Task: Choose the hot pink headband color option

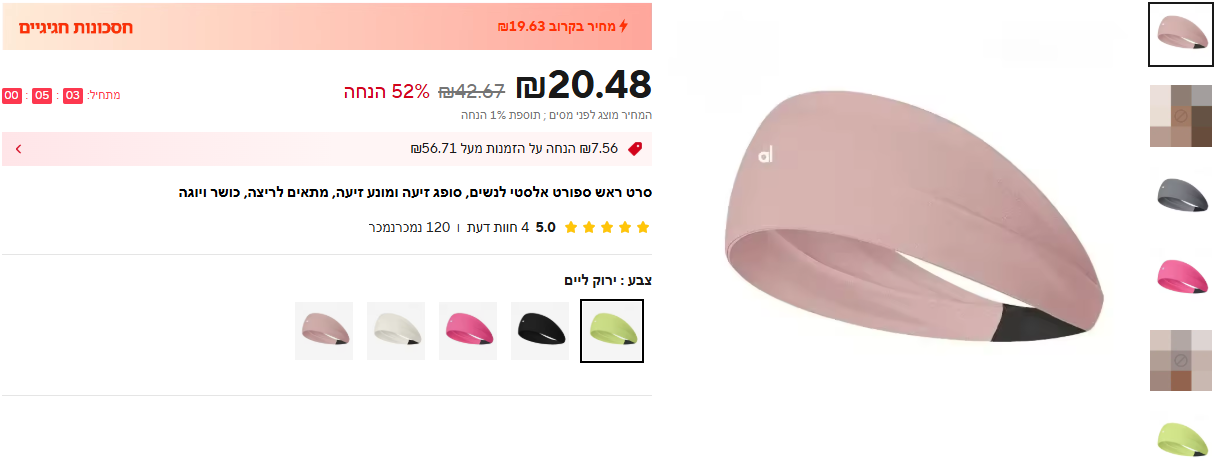Action: point(468,331)
